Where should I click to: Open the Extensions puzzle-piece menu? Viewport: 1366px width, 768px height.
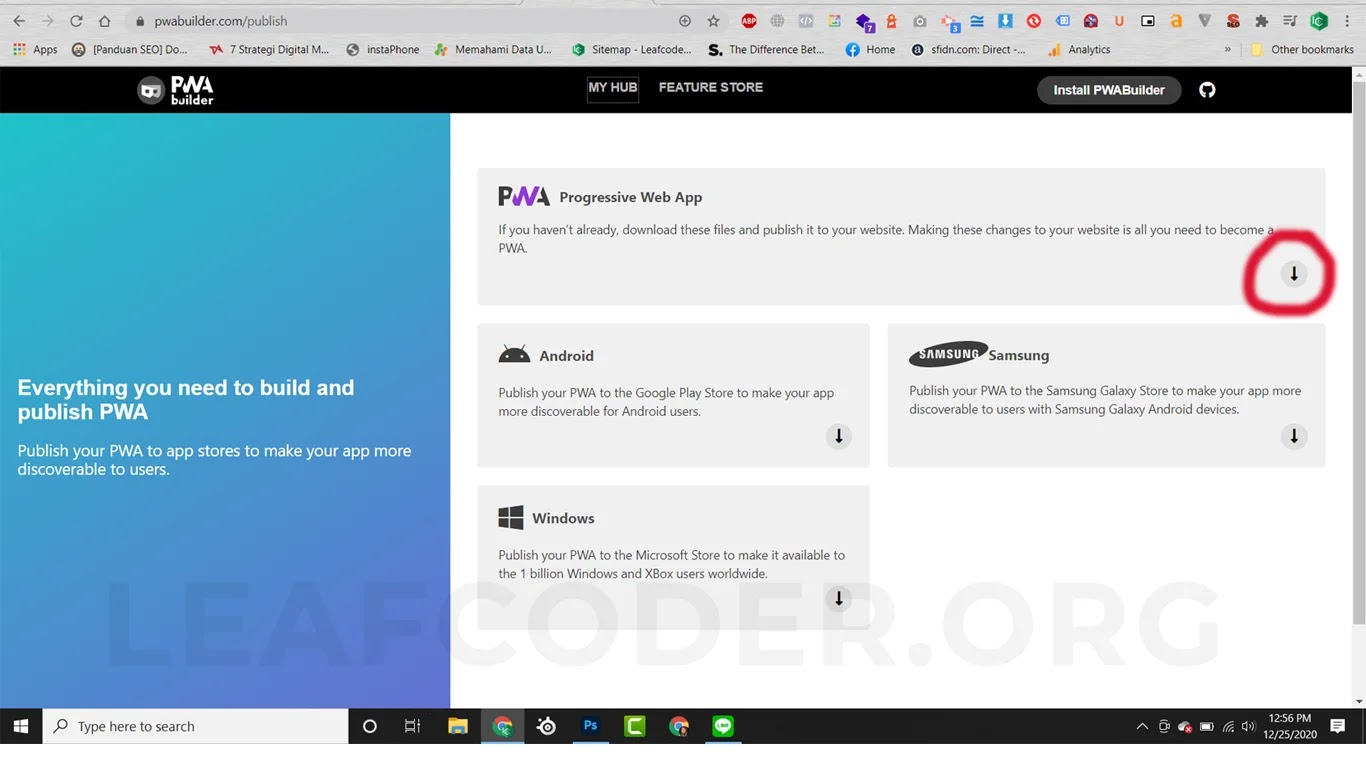pyautogui.click(x=1261, y=21)
